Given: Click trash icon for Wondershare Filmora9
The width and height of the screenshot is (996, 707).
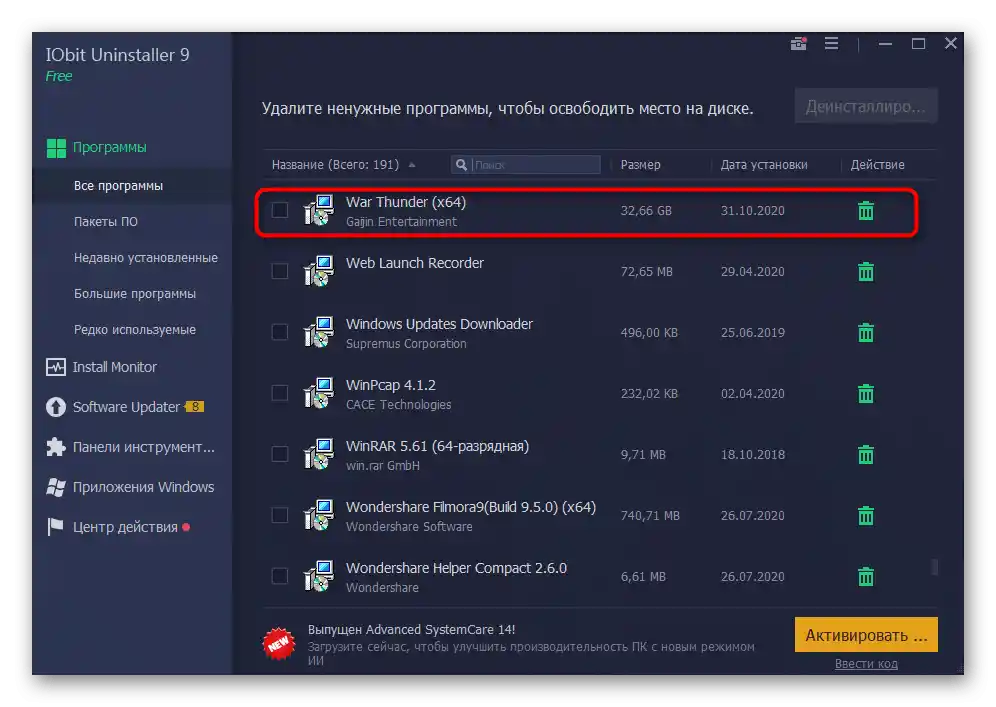Looking at the screenshot, I should [866, 515].
